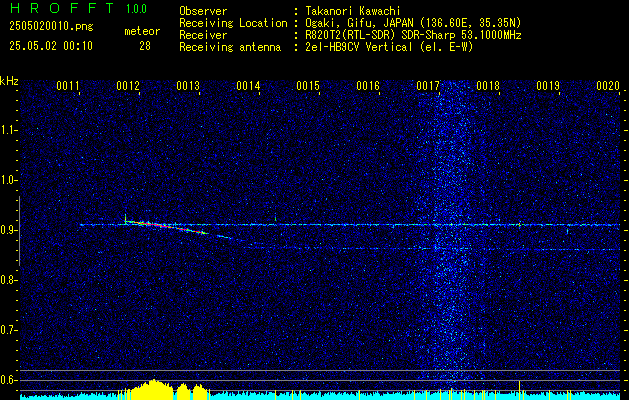This screenshot has height=400, width=629.
Task: Click the 0.8 frequency axis label
Action: point(8,280)
